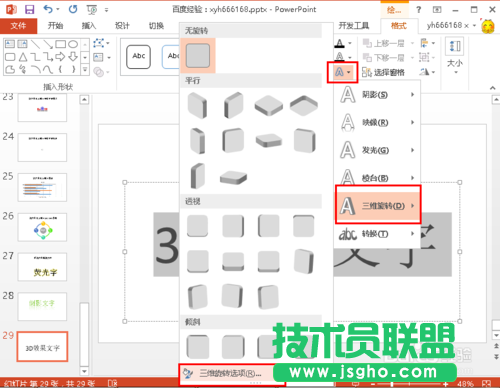Open the merge shapes dropdown
This screenshot has height=388, width=500.
101,72
